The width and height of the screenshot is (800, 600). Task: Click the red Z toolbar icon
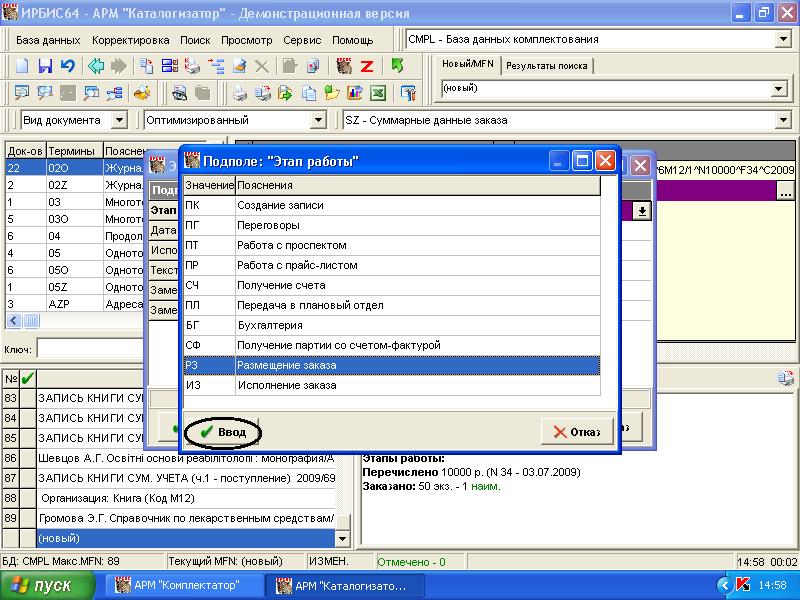[x=367, y=67]
